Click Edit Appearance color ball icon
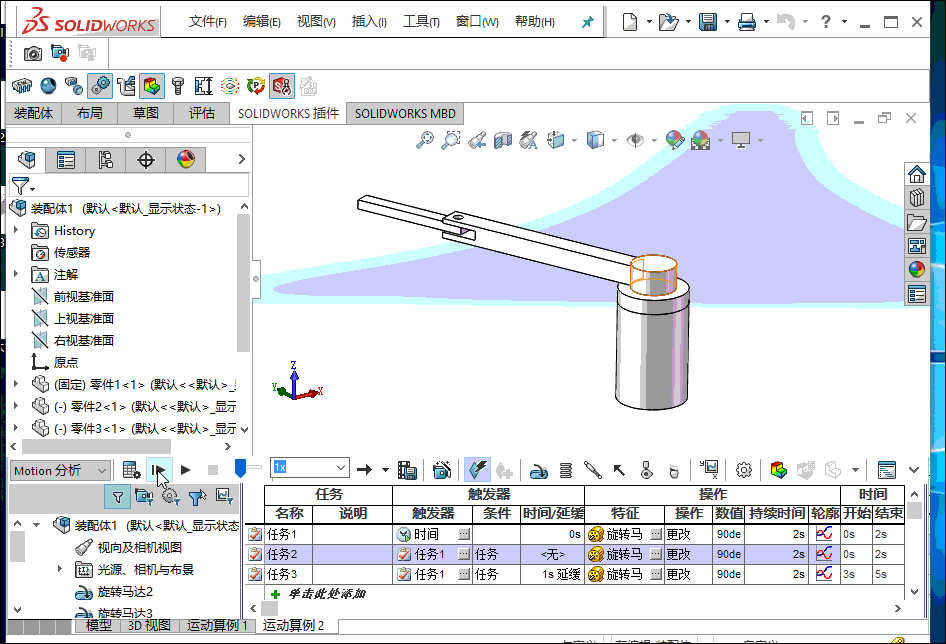The height and width of the screenshot is (644, 946). [x=675, y=140]
